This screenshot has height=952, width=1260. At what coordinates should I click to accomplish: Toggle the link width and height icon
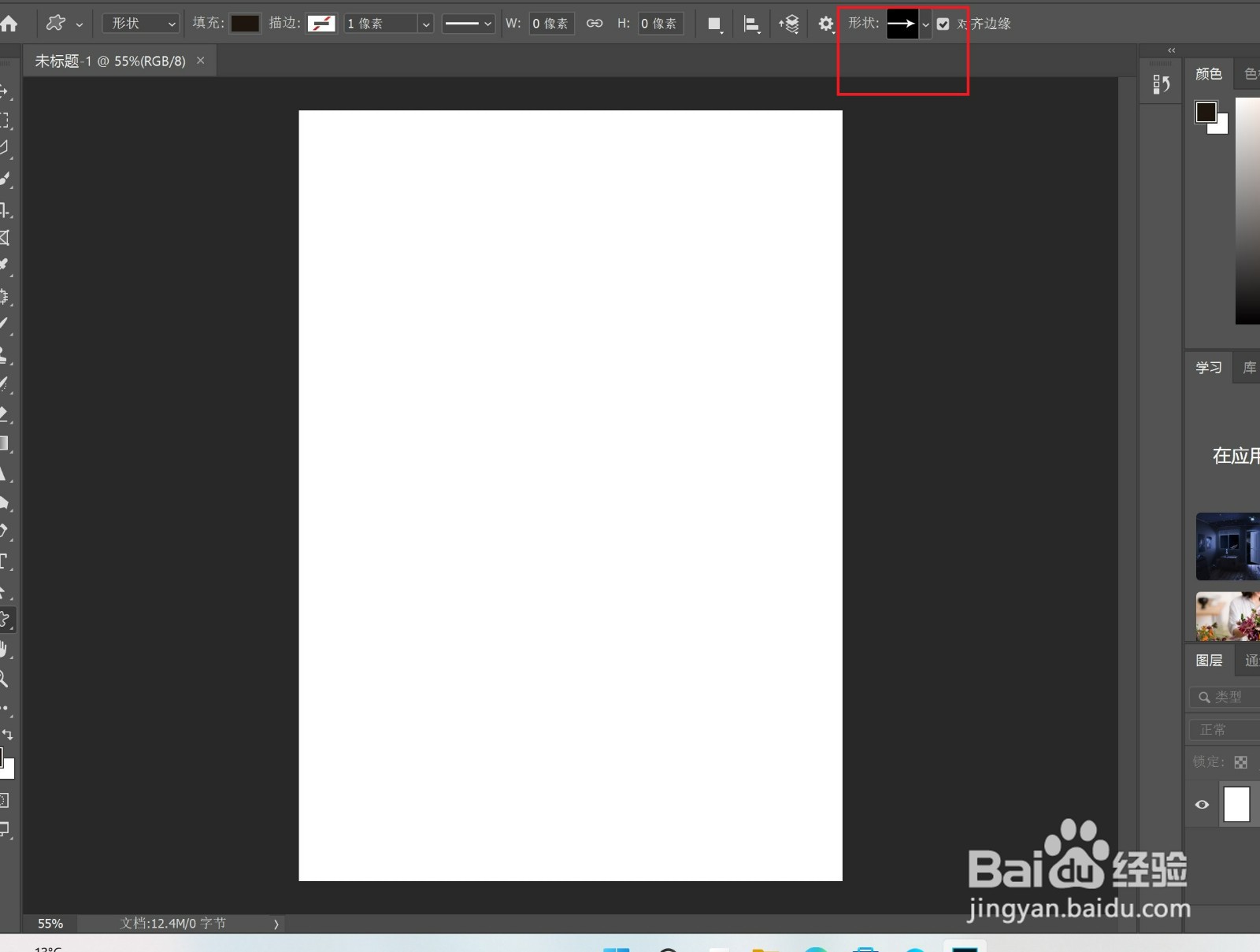[595, 24]
